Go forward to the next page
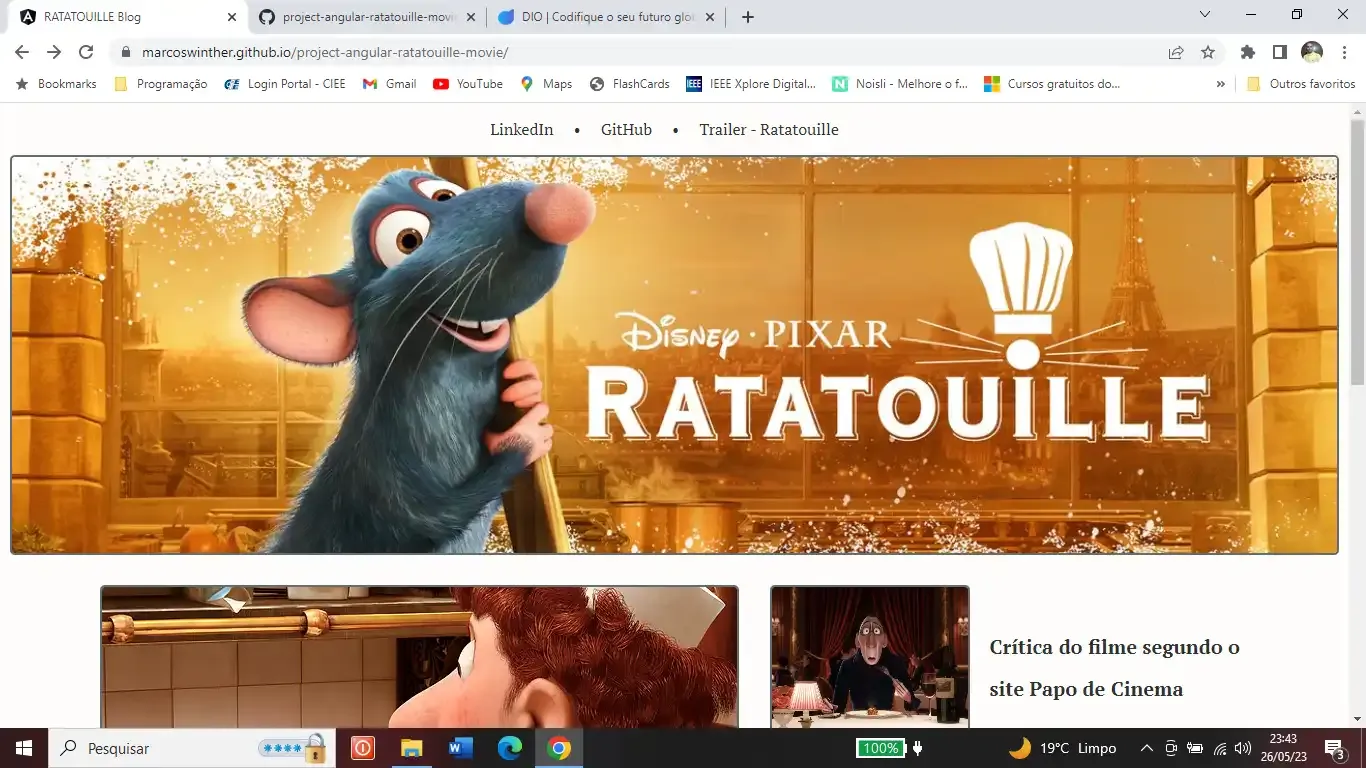 54,52
